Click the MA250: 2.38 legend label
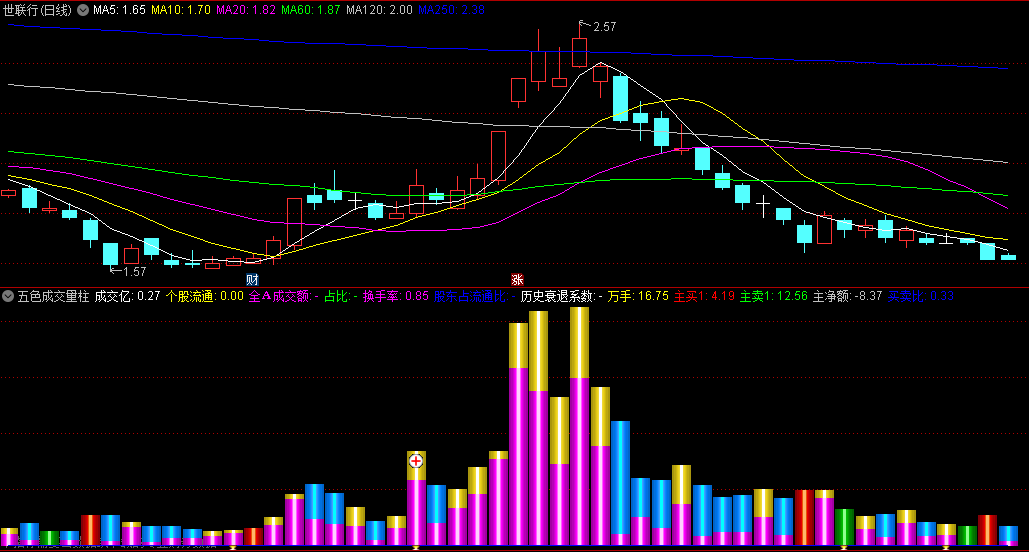The height and width of the screenshot is (552, 1029). coord(452,10)
